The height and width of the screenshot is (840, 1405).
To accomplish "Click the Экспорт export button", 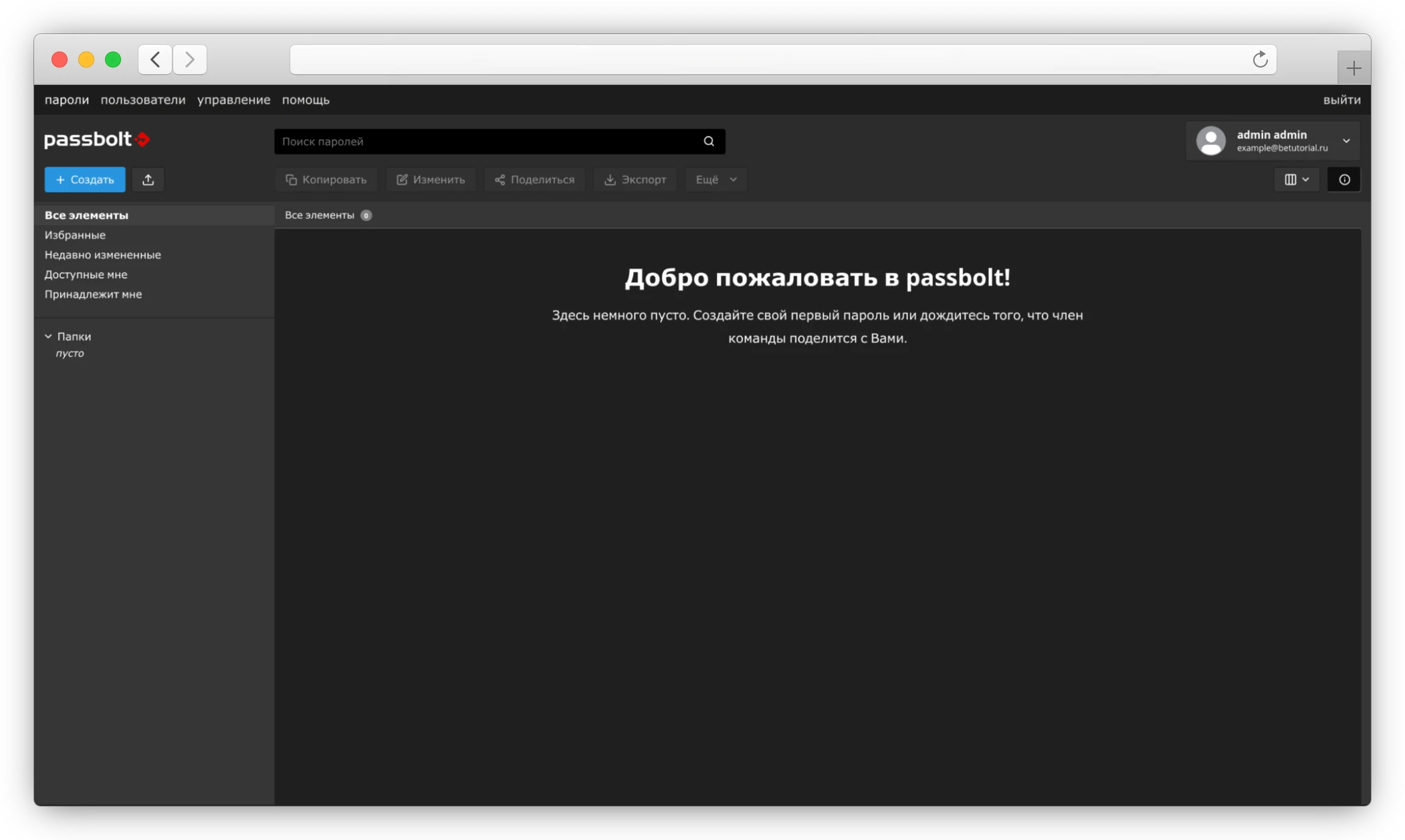I will [635, 180].
